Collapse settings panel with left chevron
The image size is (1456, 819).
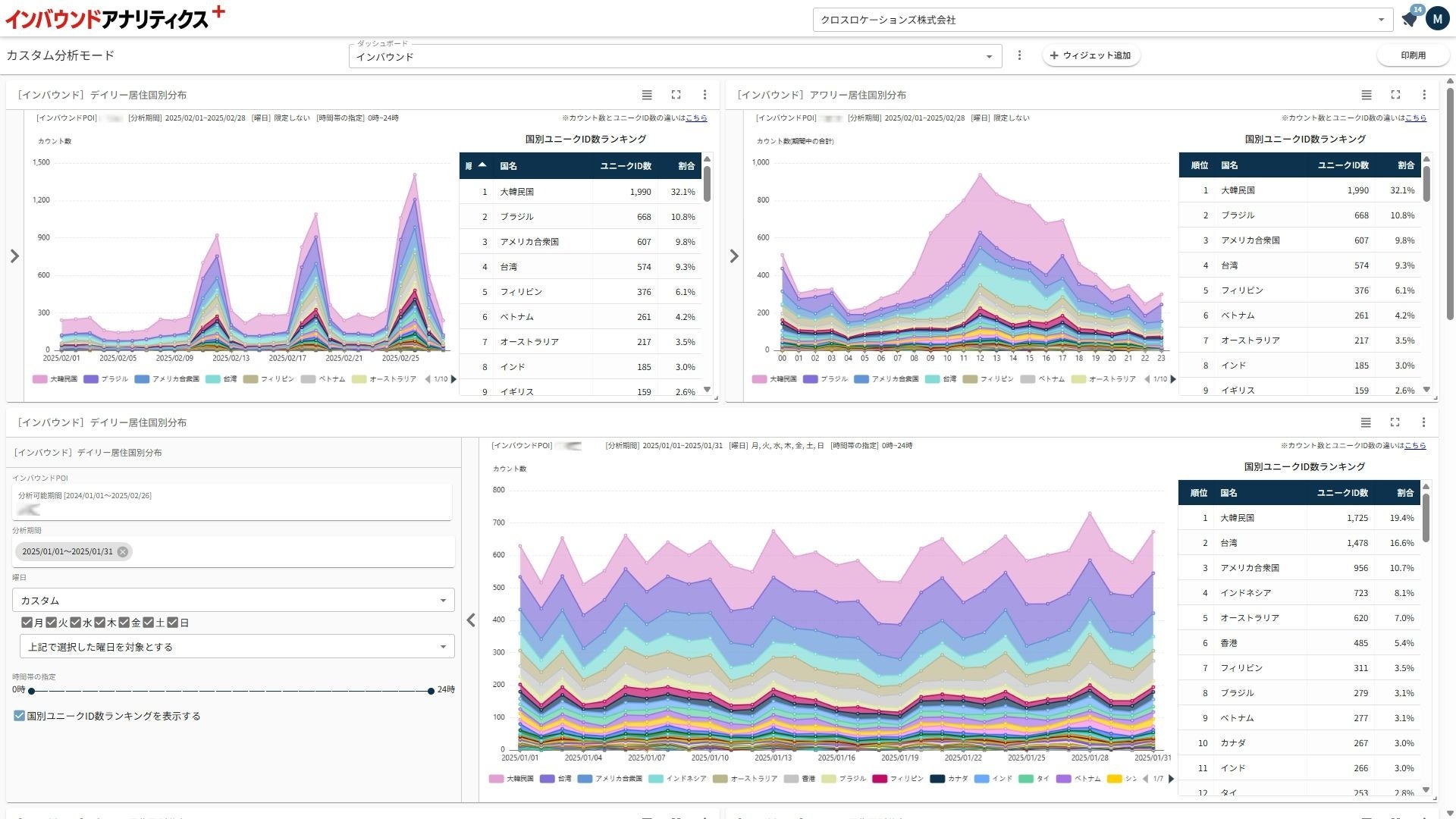[471, 620]
